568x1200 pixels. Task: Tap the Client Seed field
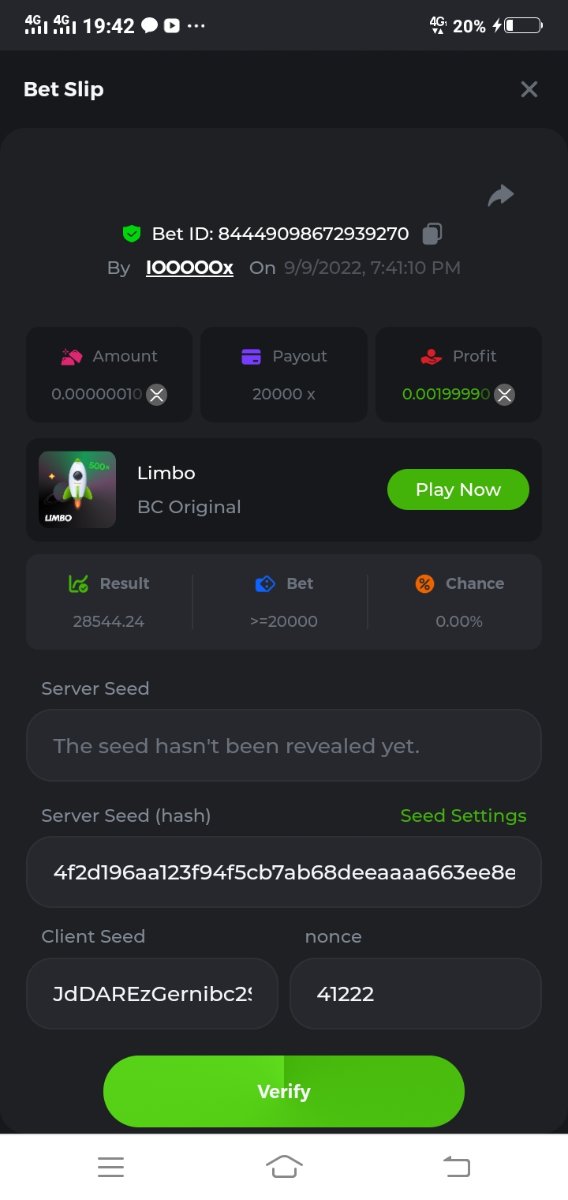(x=152, y=993)
